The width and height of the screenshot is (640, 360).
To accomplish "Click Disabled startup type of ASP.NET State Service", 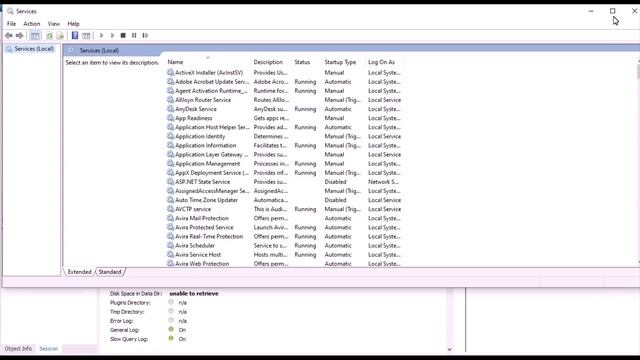I will tap(336, 182).
